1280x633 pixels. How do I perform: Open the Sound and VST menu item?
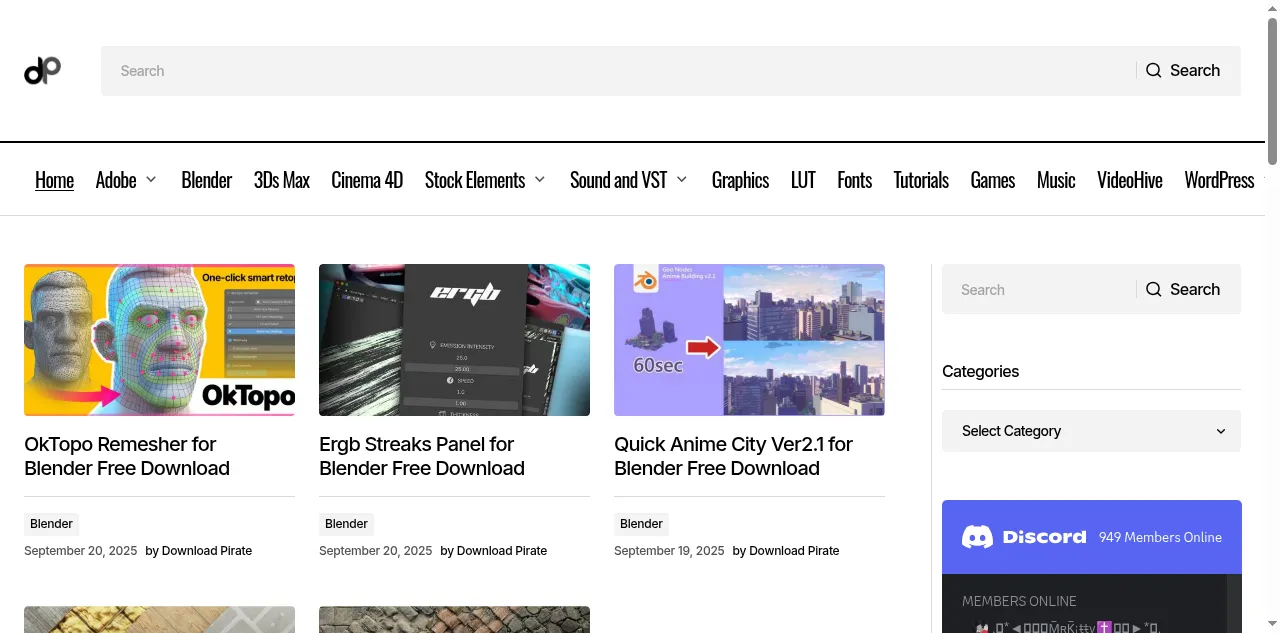[618, 180]
